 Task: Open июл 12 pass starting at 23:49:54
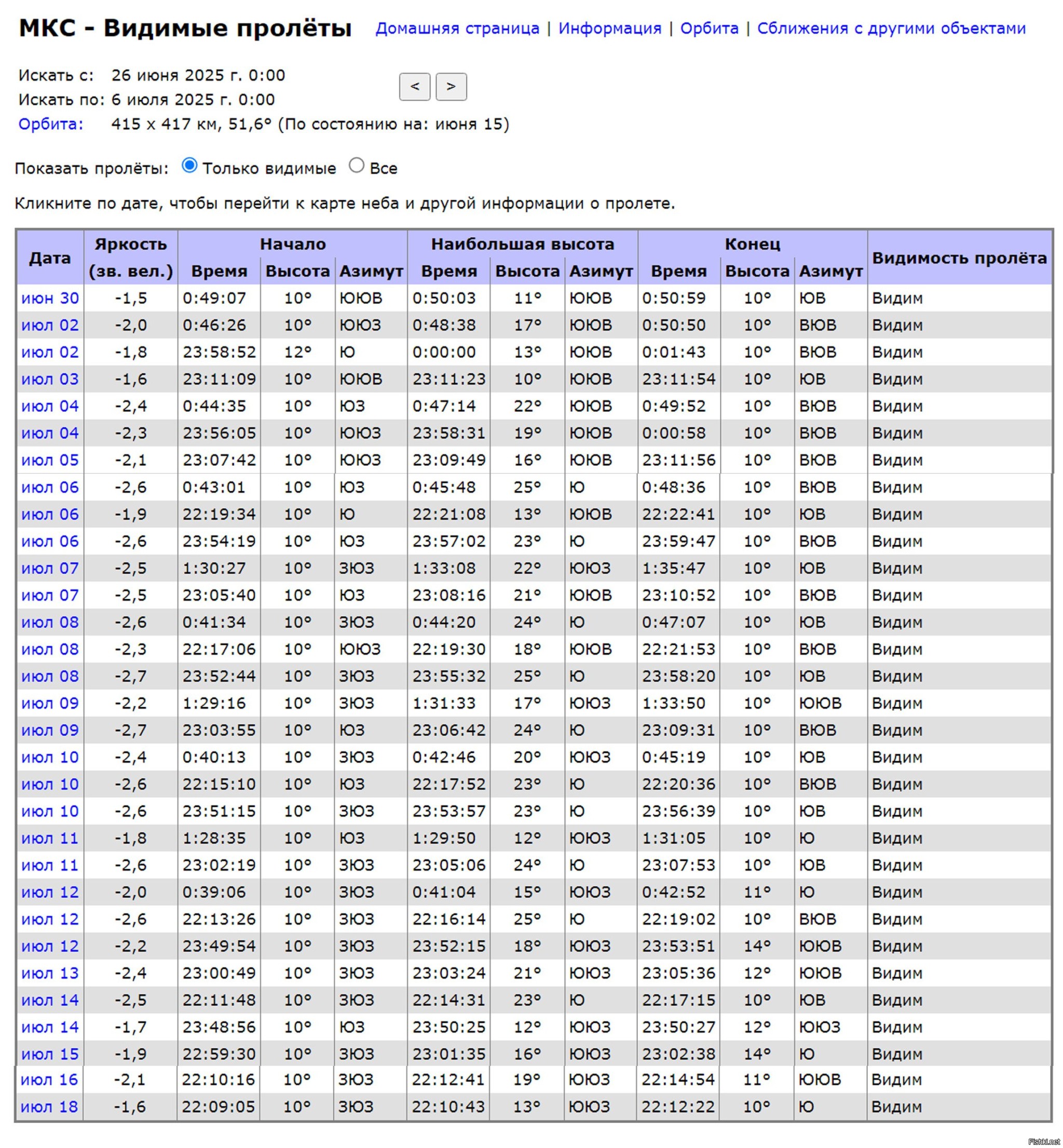tap(50, 947)
